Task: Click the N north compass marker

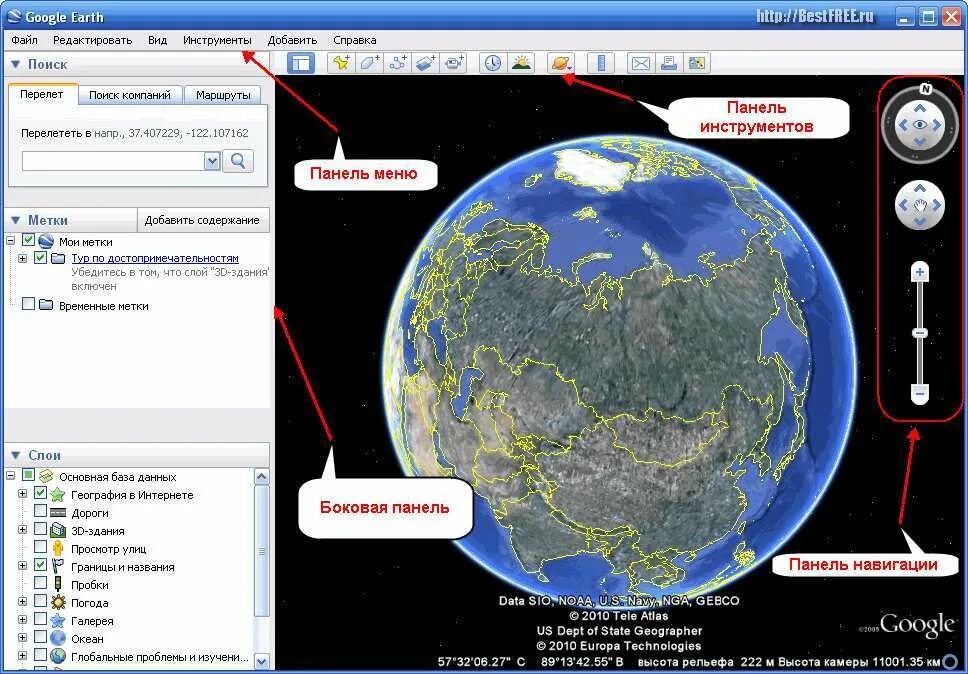Action: (925, 89)
